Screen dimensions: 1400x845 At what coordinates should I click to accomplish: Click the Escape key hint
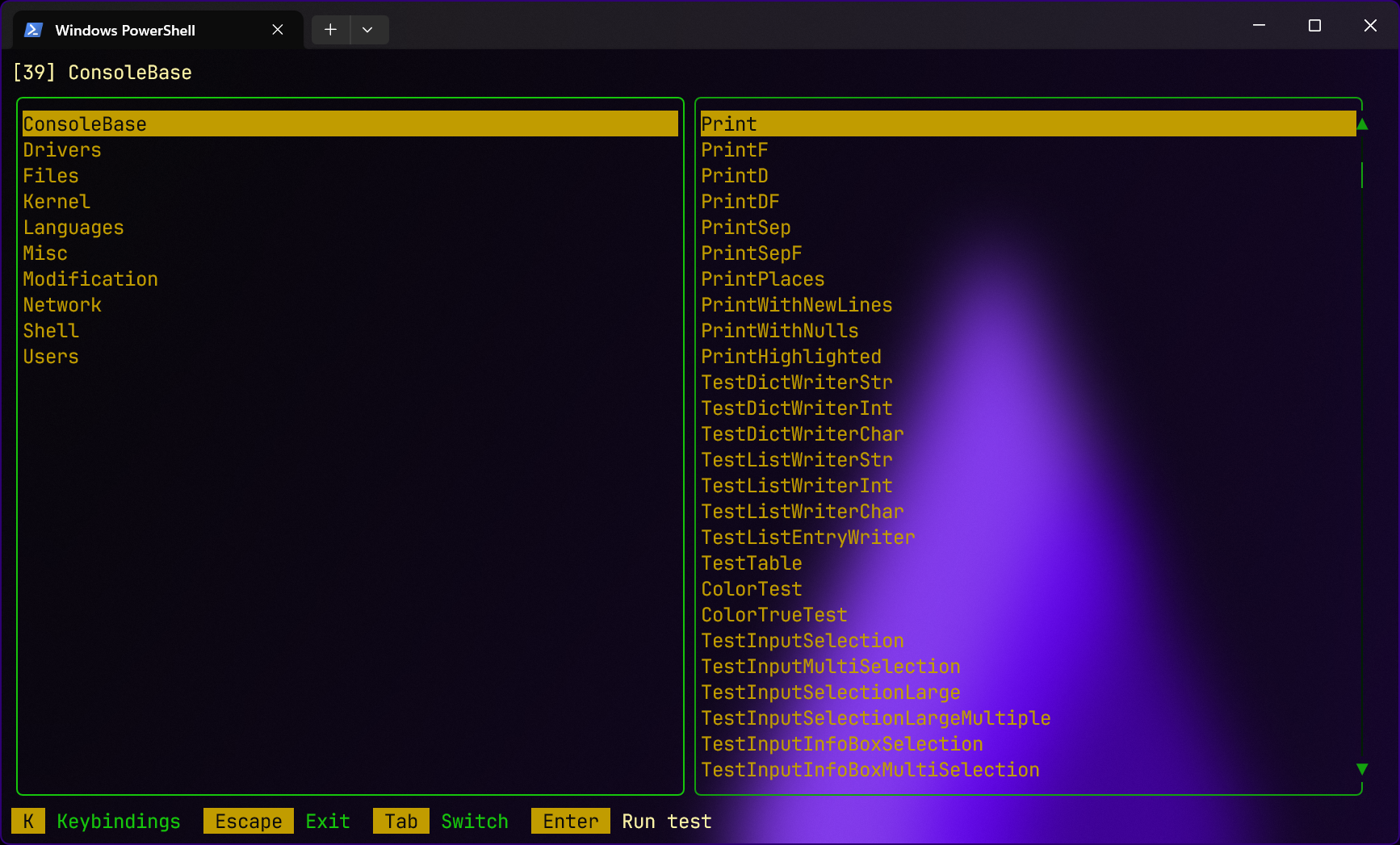click(249, 822)
